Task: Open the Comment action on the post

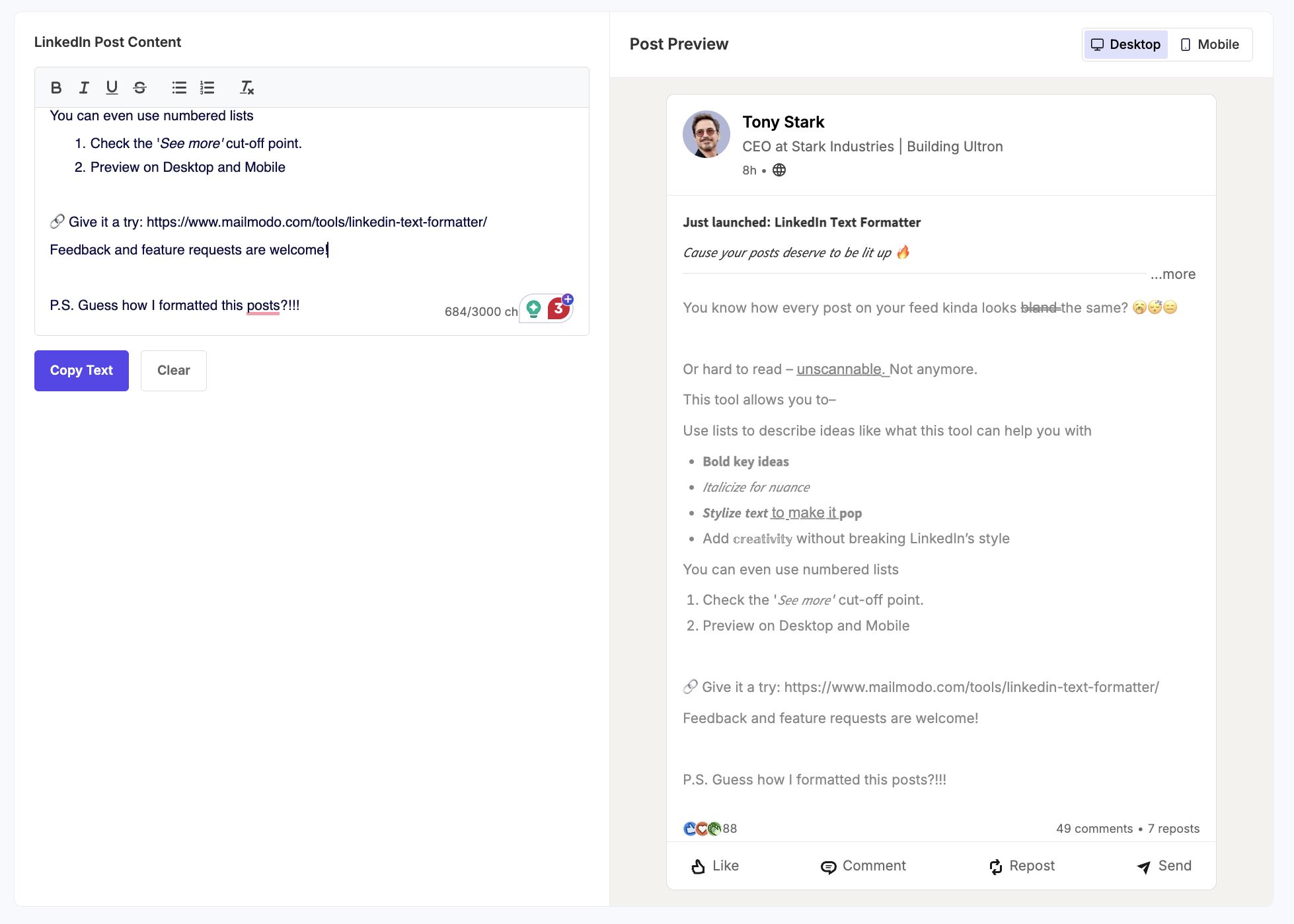Action: click(863, 866)
